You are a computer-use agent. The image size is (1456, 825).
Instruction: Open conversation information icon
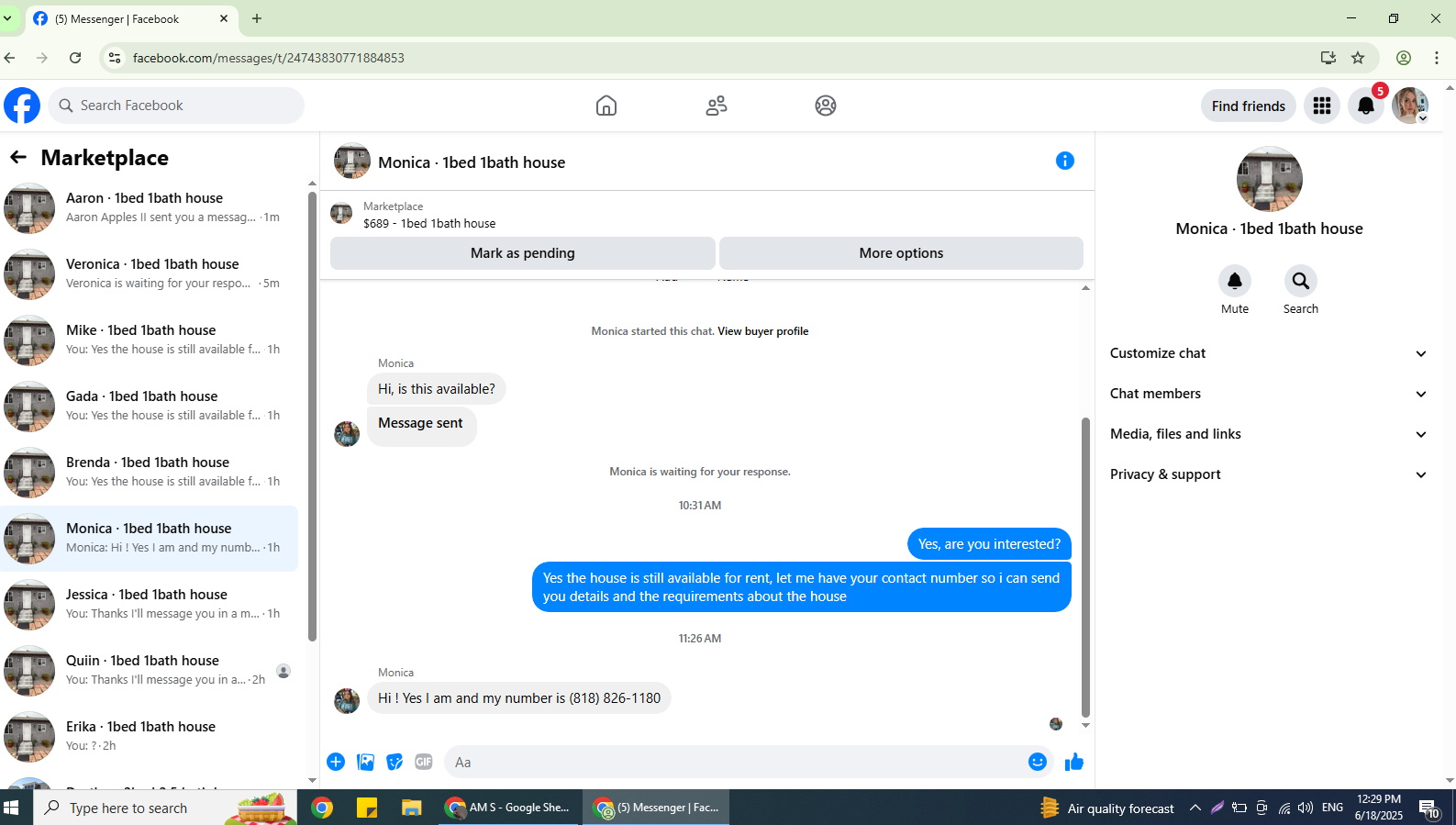pyautogui.click(x=1065, y=161)
